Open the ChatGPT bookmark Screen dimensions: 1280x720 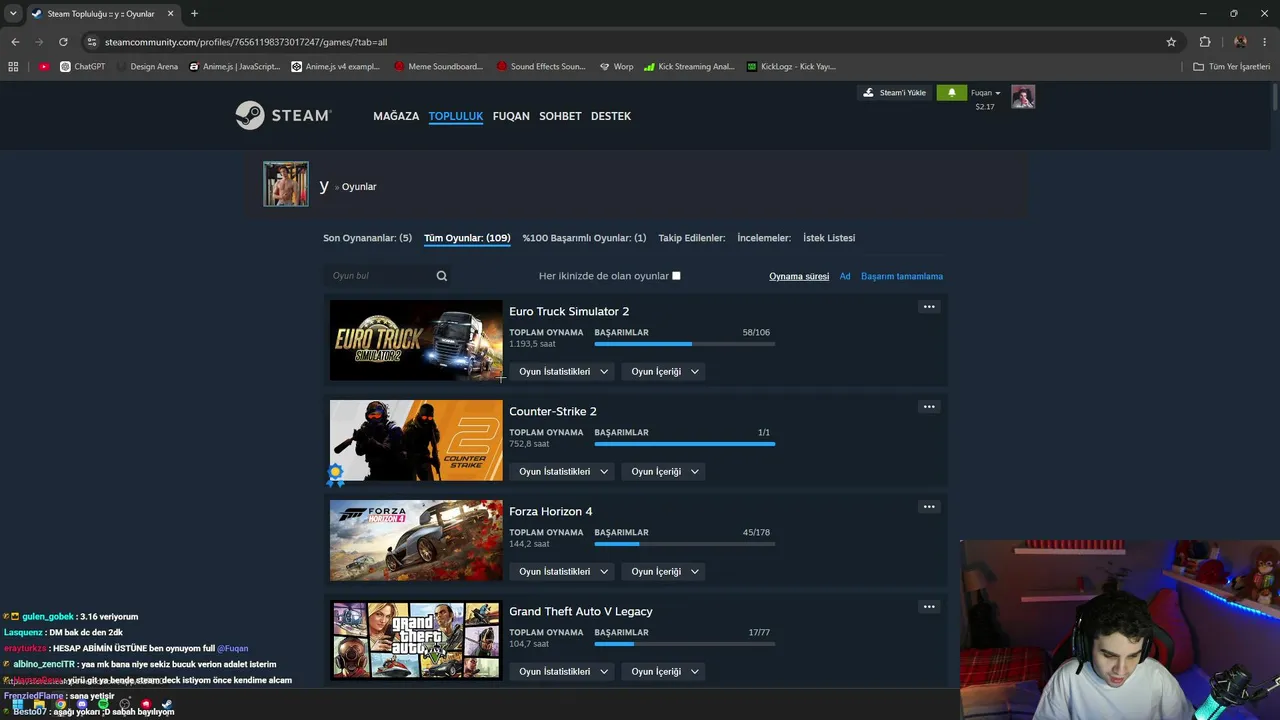tap(82, 67)
